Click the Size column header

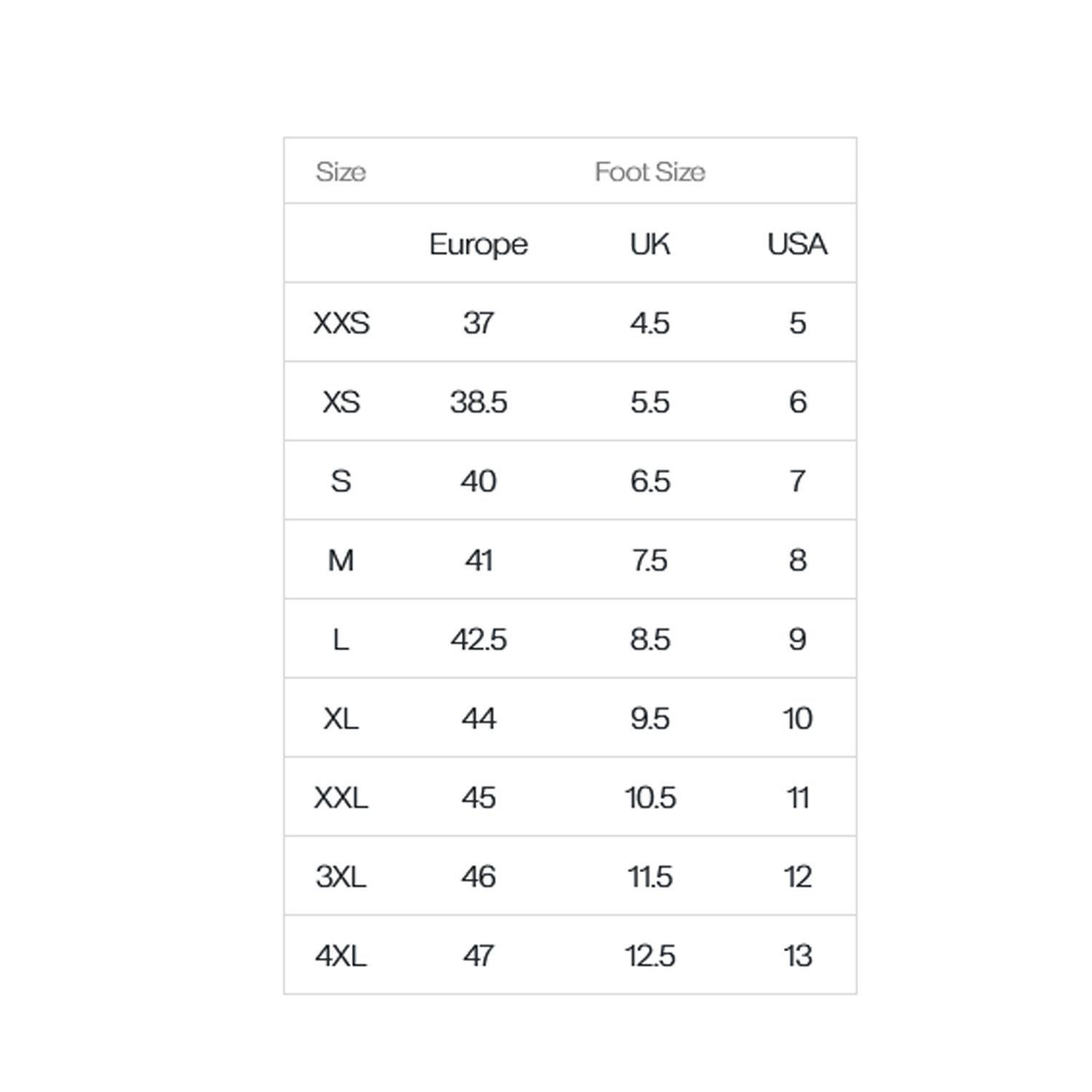pyautogui.click(x=341, y=172)
